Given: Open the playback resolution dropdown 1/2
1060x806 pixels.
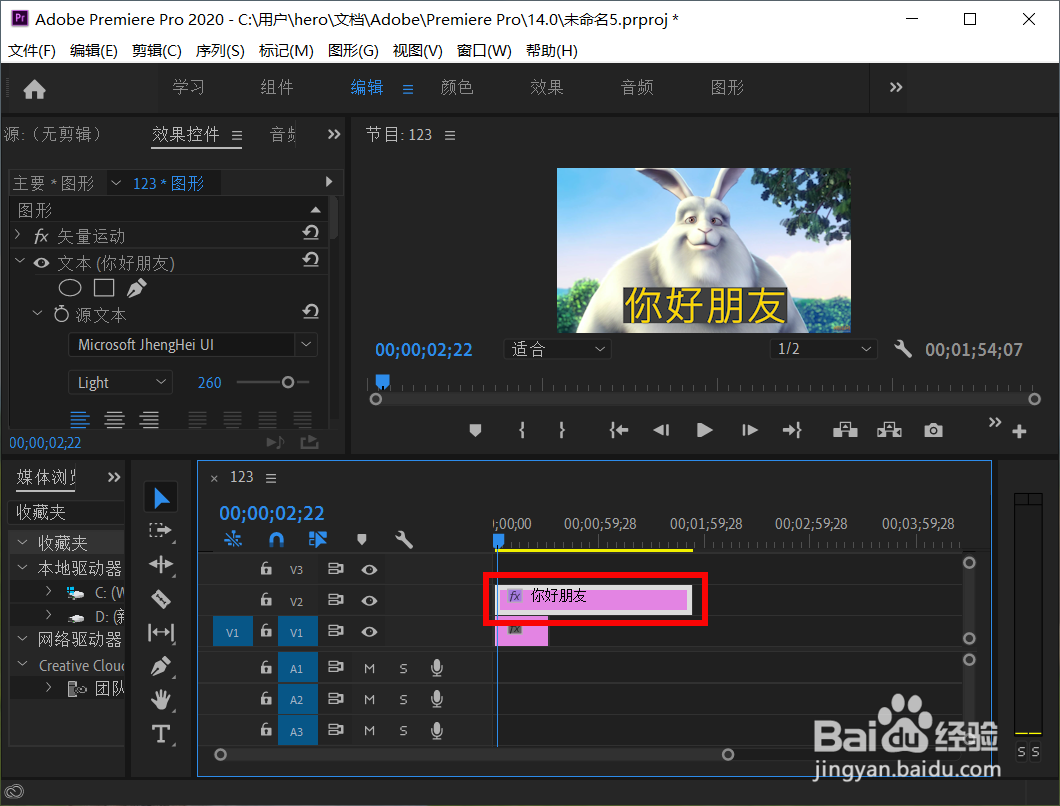Looking at the screenshot, I should (x=823, y=349).
